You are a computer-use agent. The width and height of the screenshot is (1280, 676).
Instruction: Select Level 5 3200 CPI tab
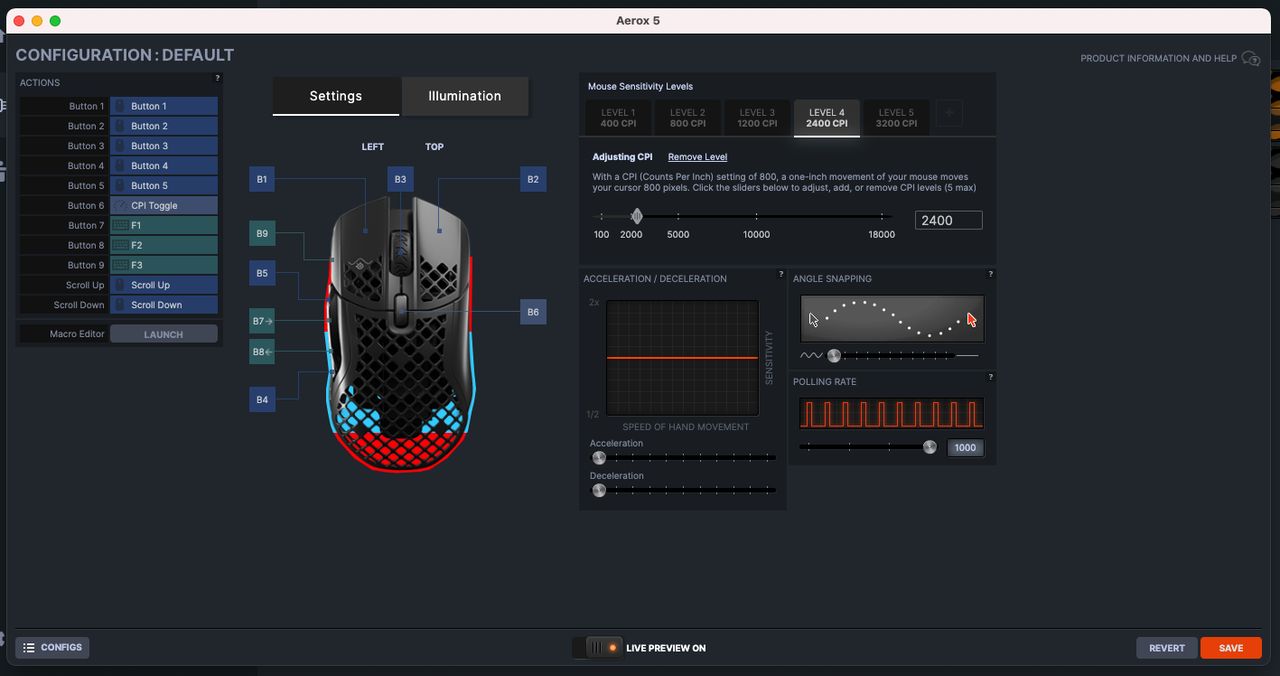tap(896, 118)
